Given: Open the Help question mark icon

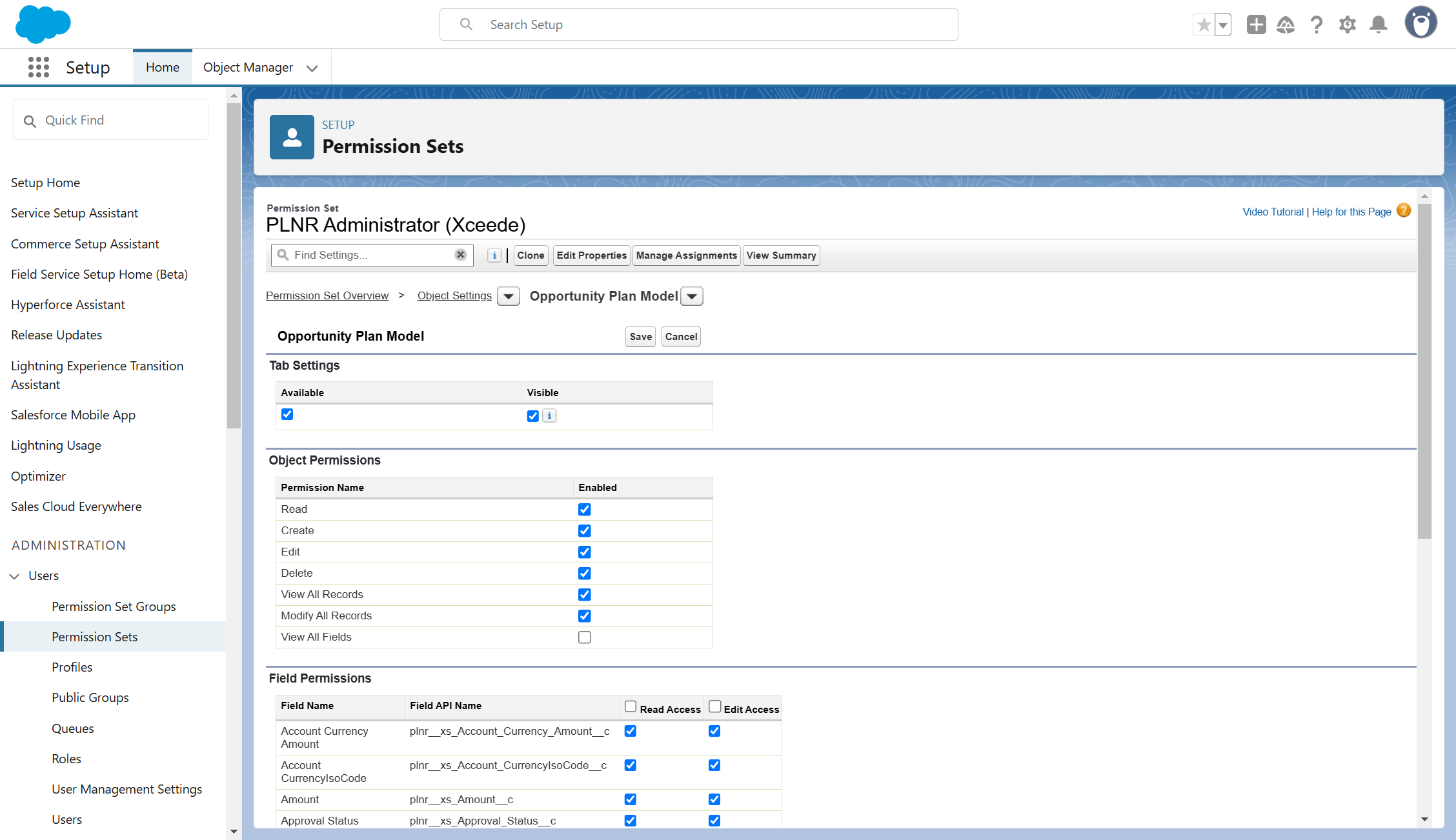Looking at the screenshot, I should click(x=1317, y=25).
